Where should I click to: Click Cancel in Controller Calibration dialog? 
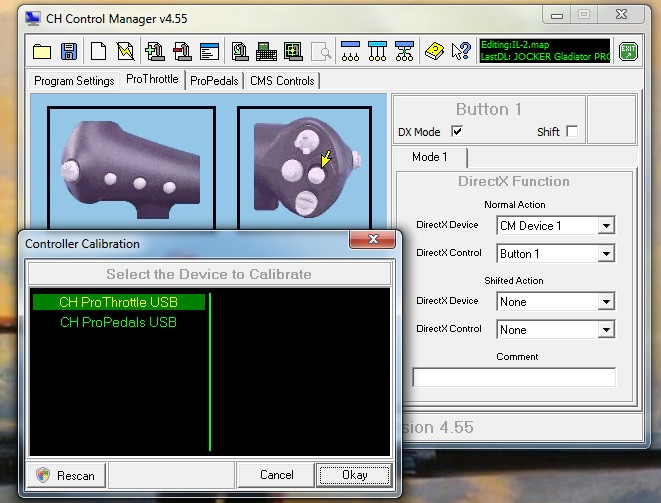(x=277, y=475)
